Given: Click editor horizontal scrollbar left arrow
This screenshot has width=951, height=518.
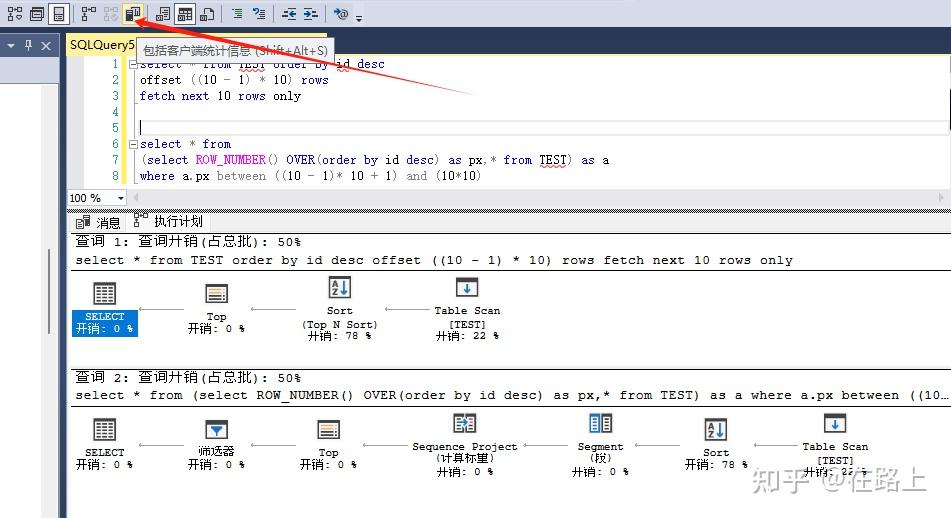Looking at the screenshot, I should pyautogui.click(x=135, y=198).
